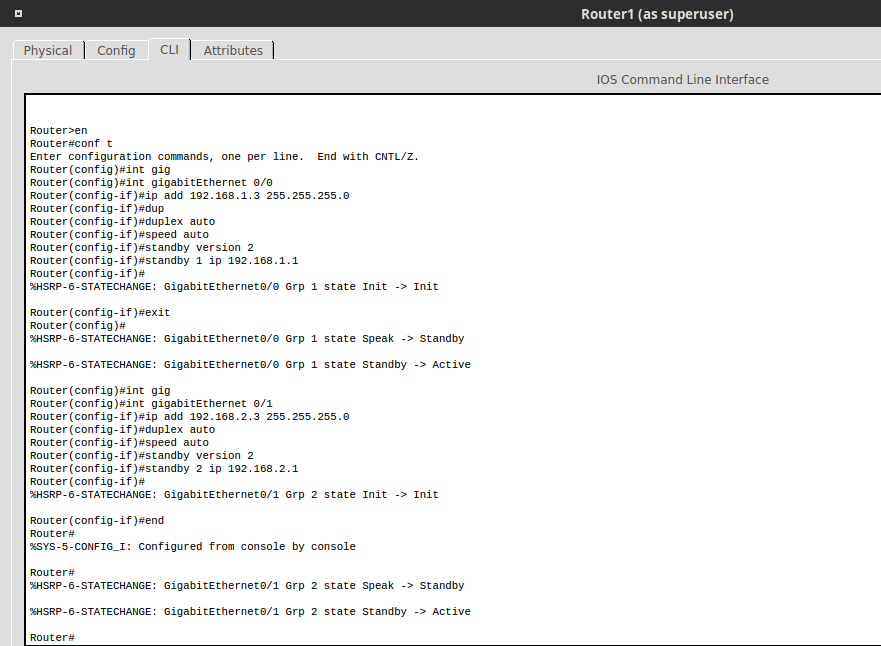Click the 'Standby -> Active' message for Grp 2
Screen dimensions: 881x646
250,611
